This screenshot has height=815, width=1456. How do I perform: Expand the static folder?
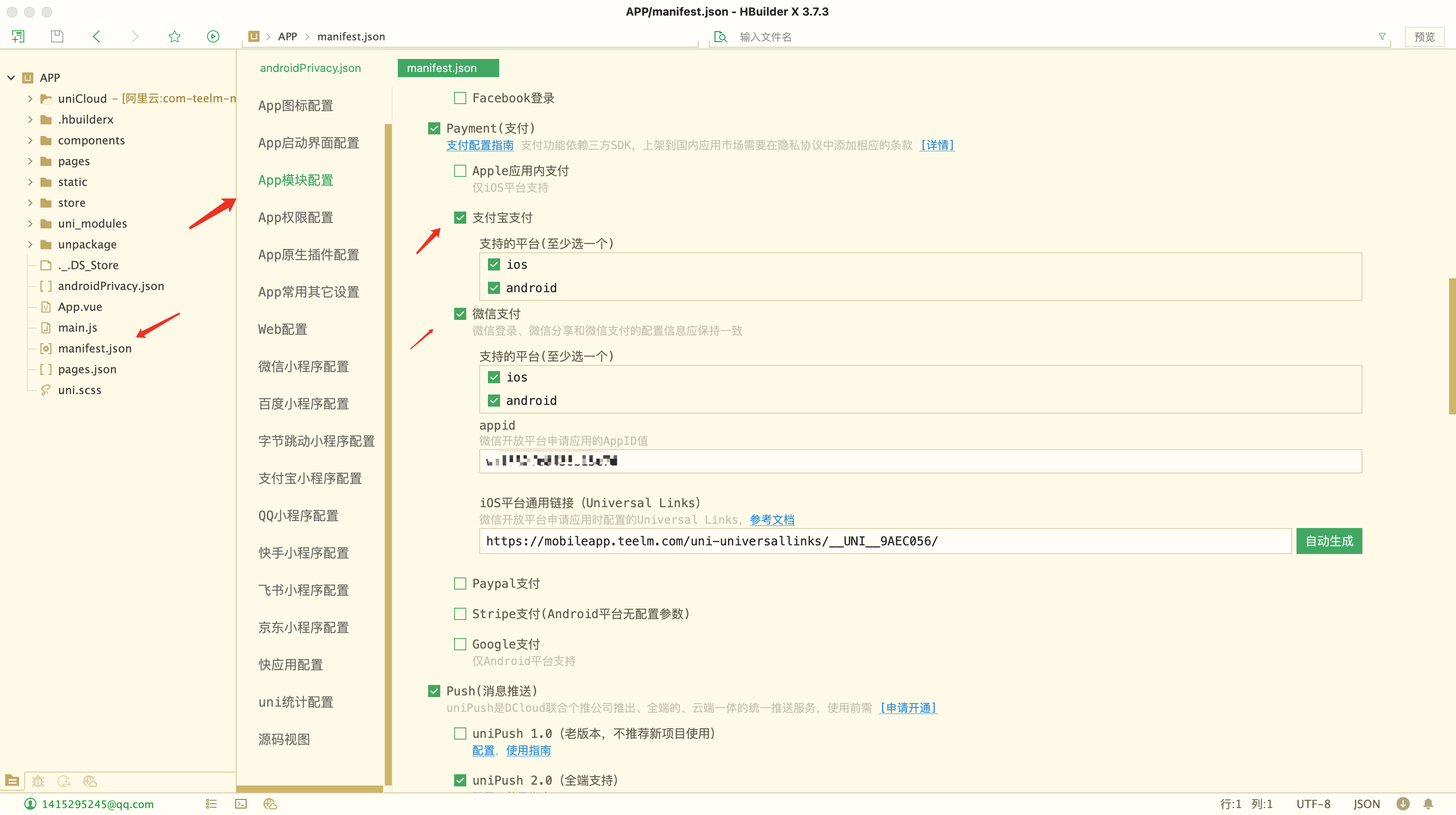30,182
